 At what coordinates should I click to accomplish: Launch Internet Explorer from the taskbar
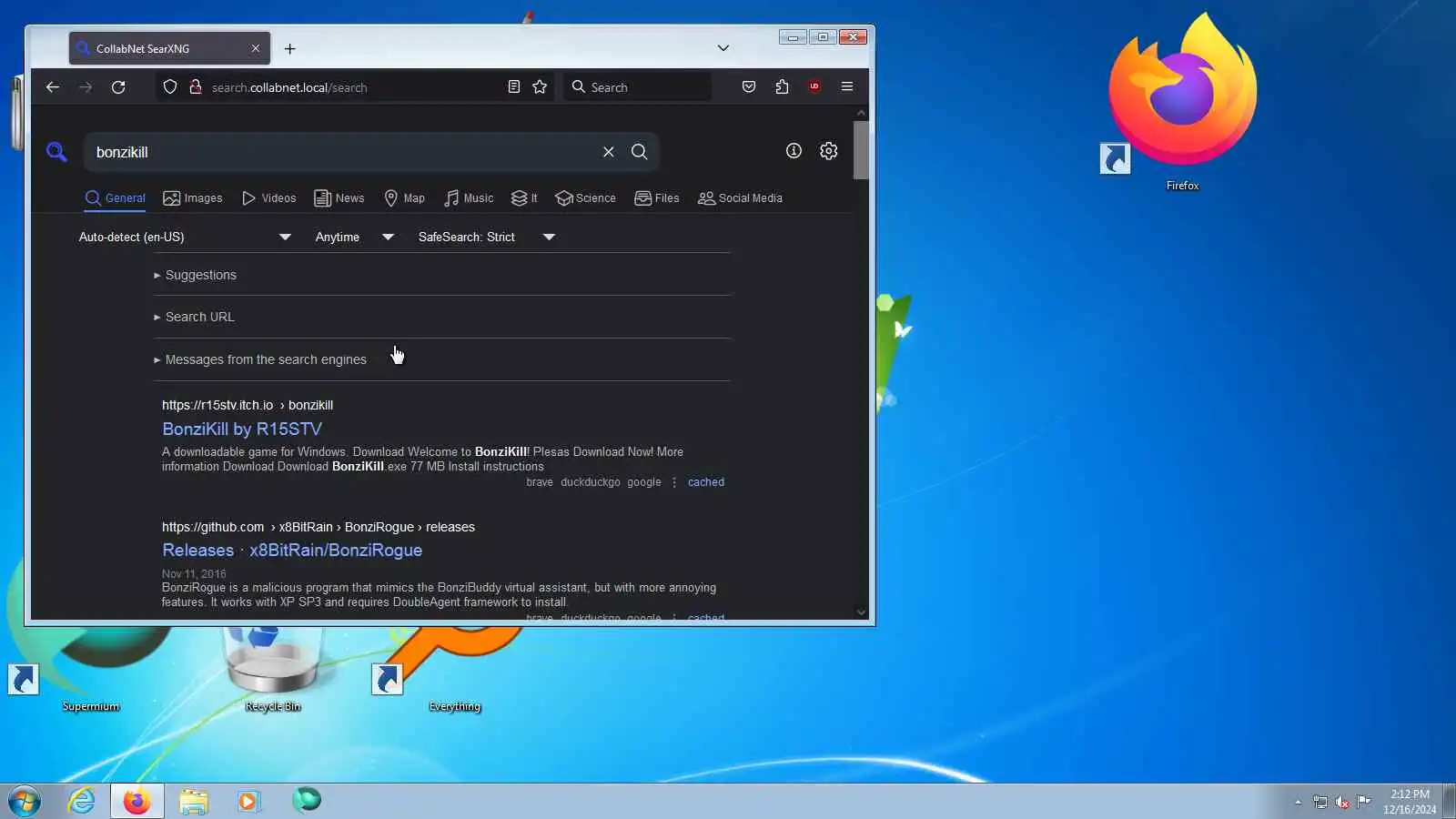[x=82, y=801]
